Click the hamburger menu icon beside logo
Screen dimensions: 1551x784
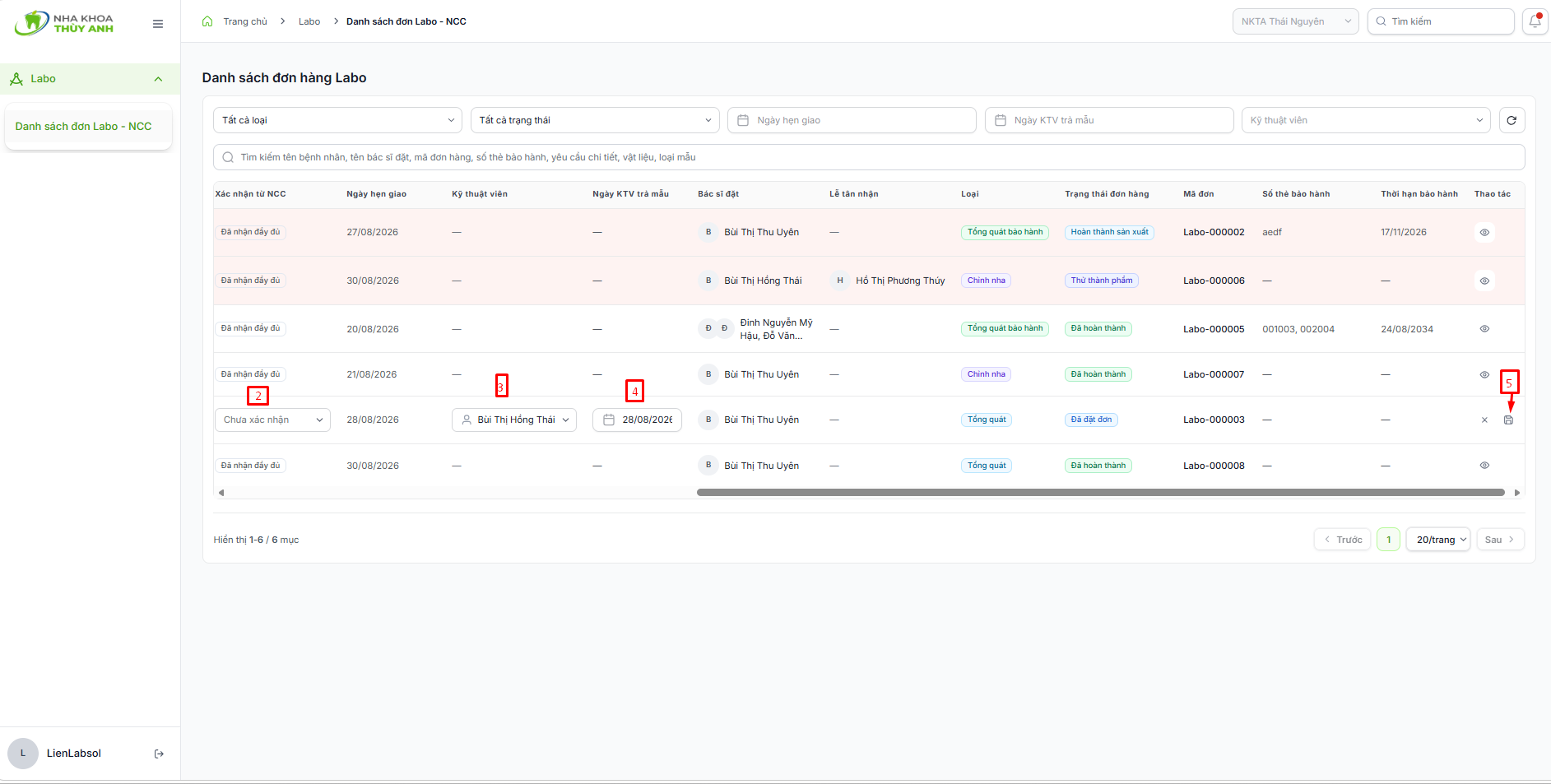(x=158, y=24)
